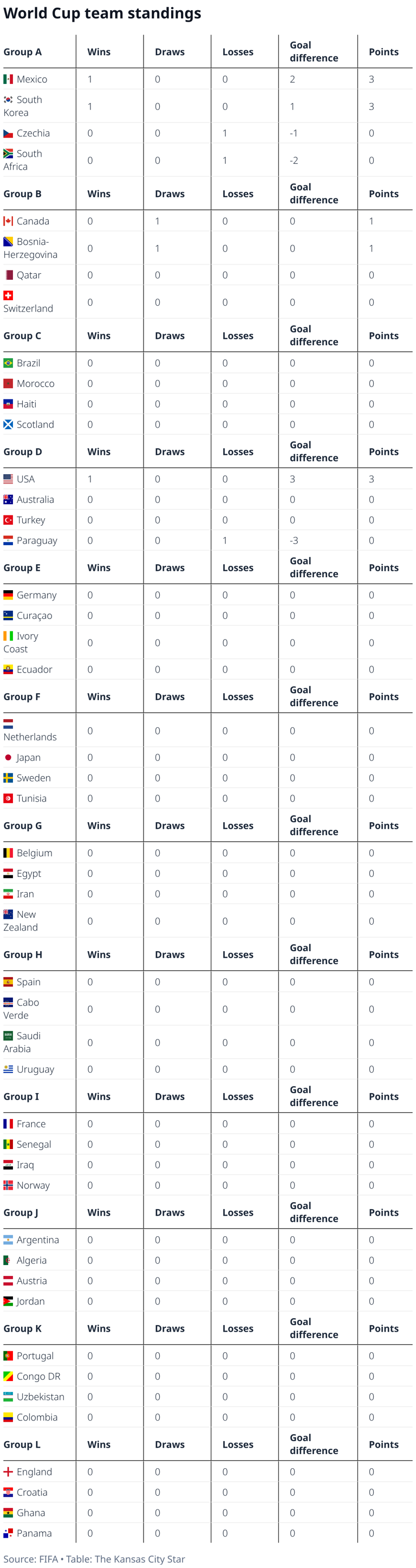
Task: Click the World Cup team standings title
Action: 102,14
